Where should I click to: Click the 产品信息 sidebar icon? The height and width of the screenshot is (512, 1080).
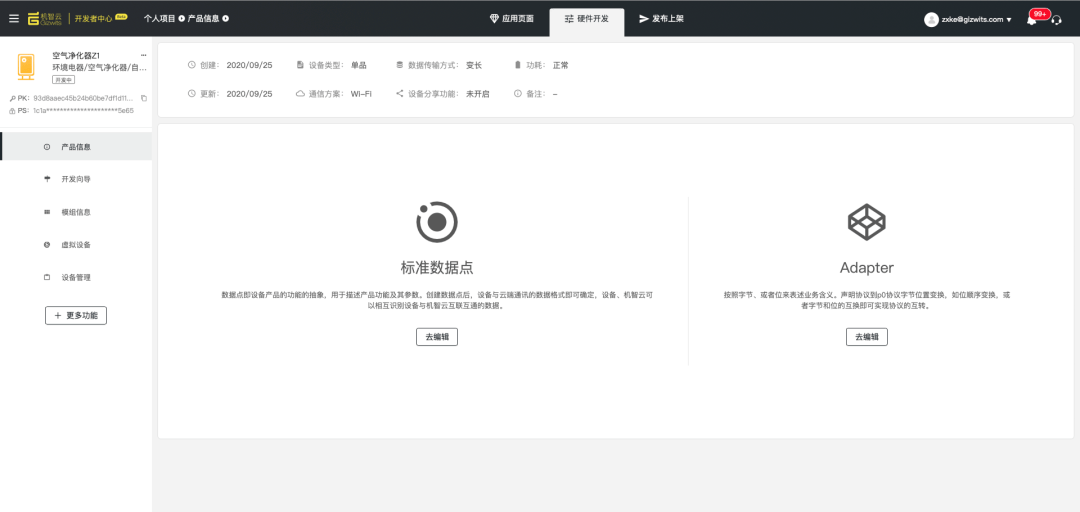pyautogui.click(x=47, y=147)
